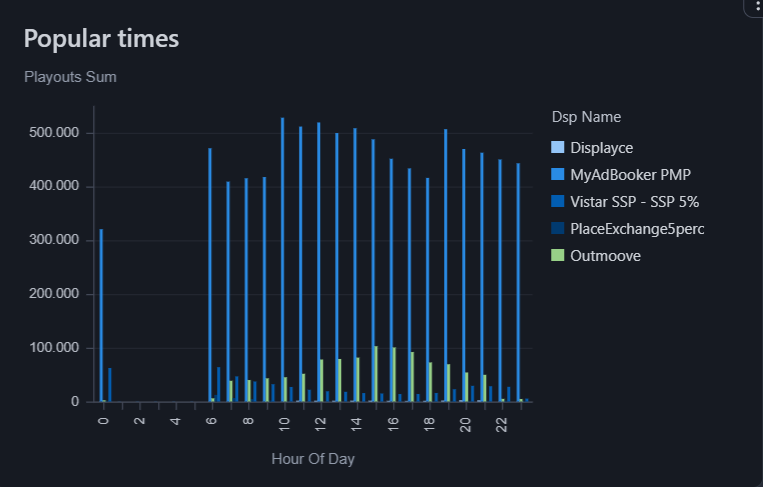Click the Vistar SSP legend color square
The image size is (763, 487).
558,202
